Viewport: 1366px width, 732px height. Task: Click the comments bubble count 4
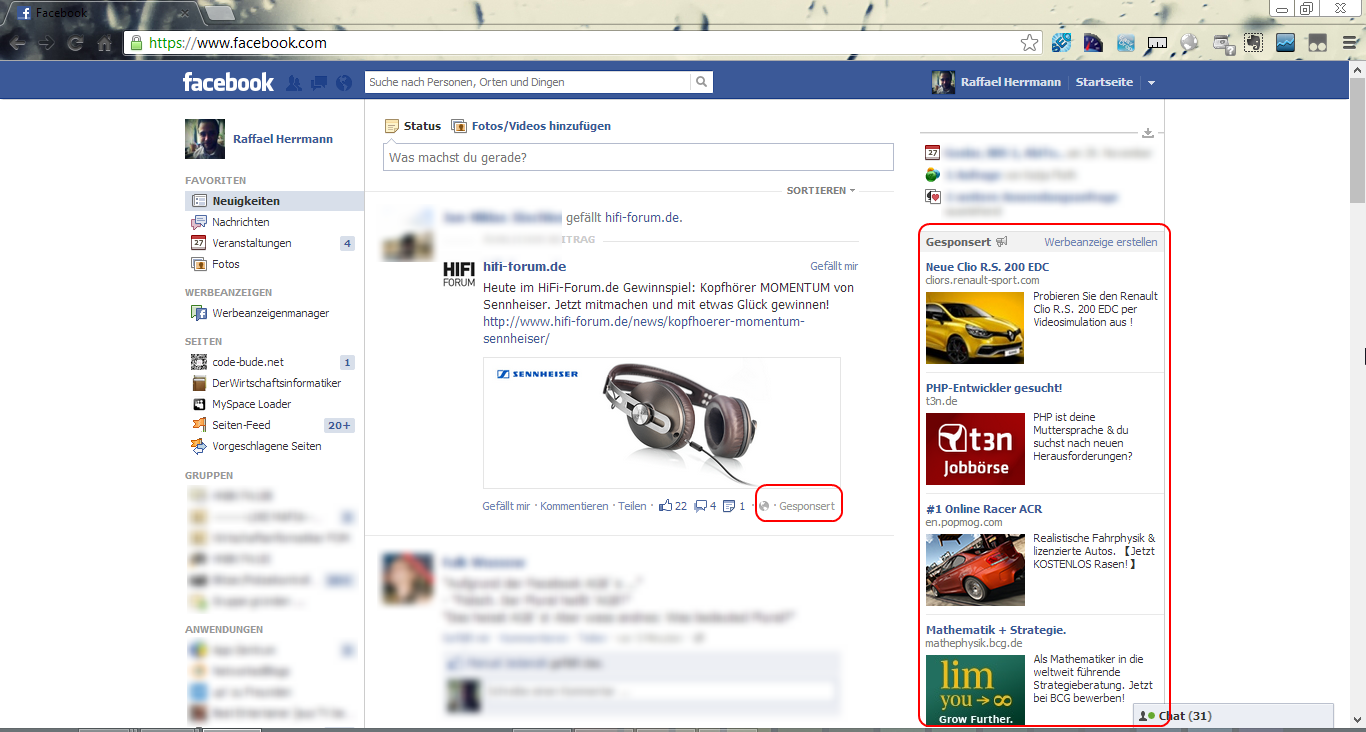(x=705, y=506)
